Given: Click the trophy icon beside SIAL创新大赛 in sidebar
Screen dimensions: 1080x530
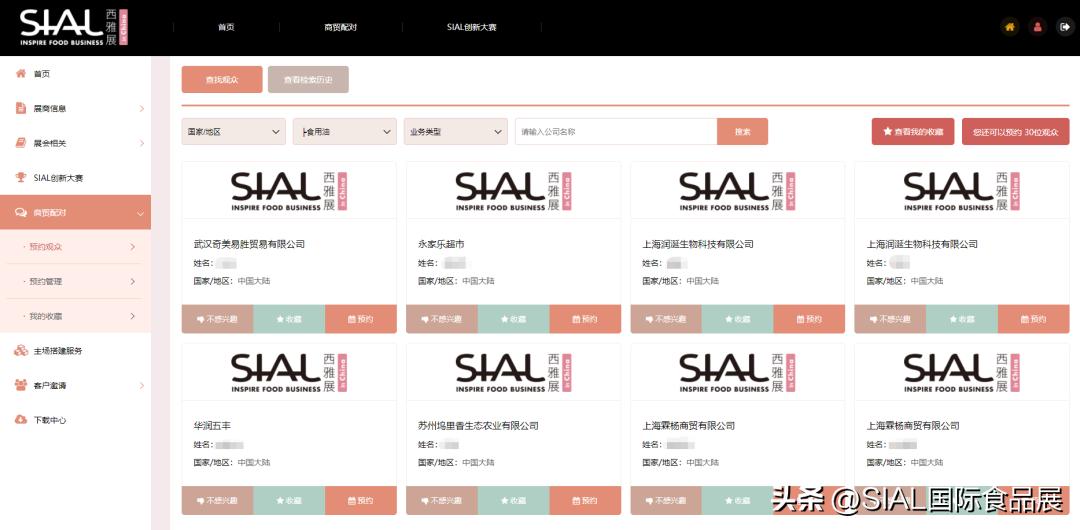Looking at the screenshot, I should pos(21,178).
